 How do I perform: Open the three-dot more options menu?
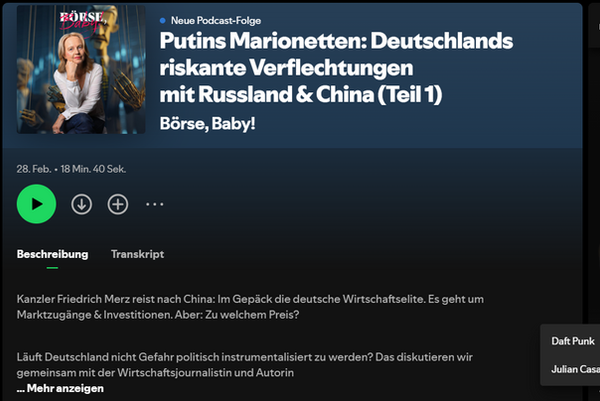point(155,204)
